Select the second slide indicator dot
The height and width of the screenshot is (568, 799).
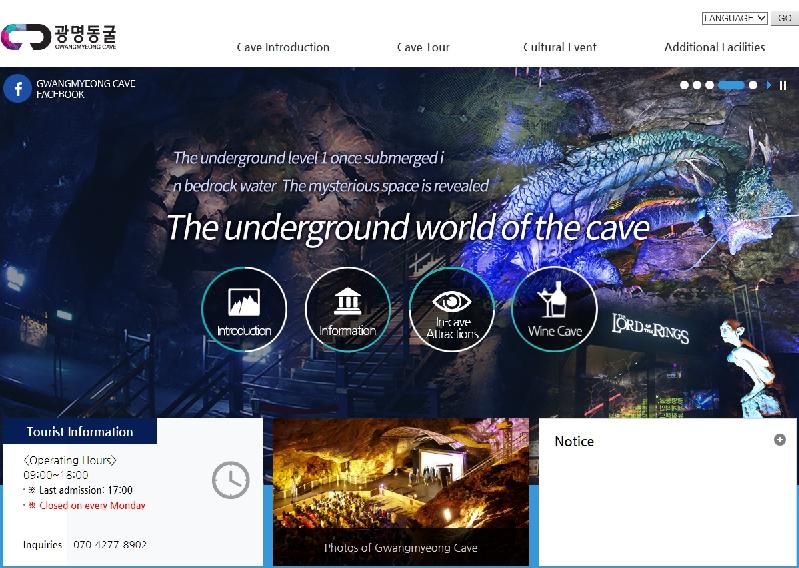click(697, 86)
